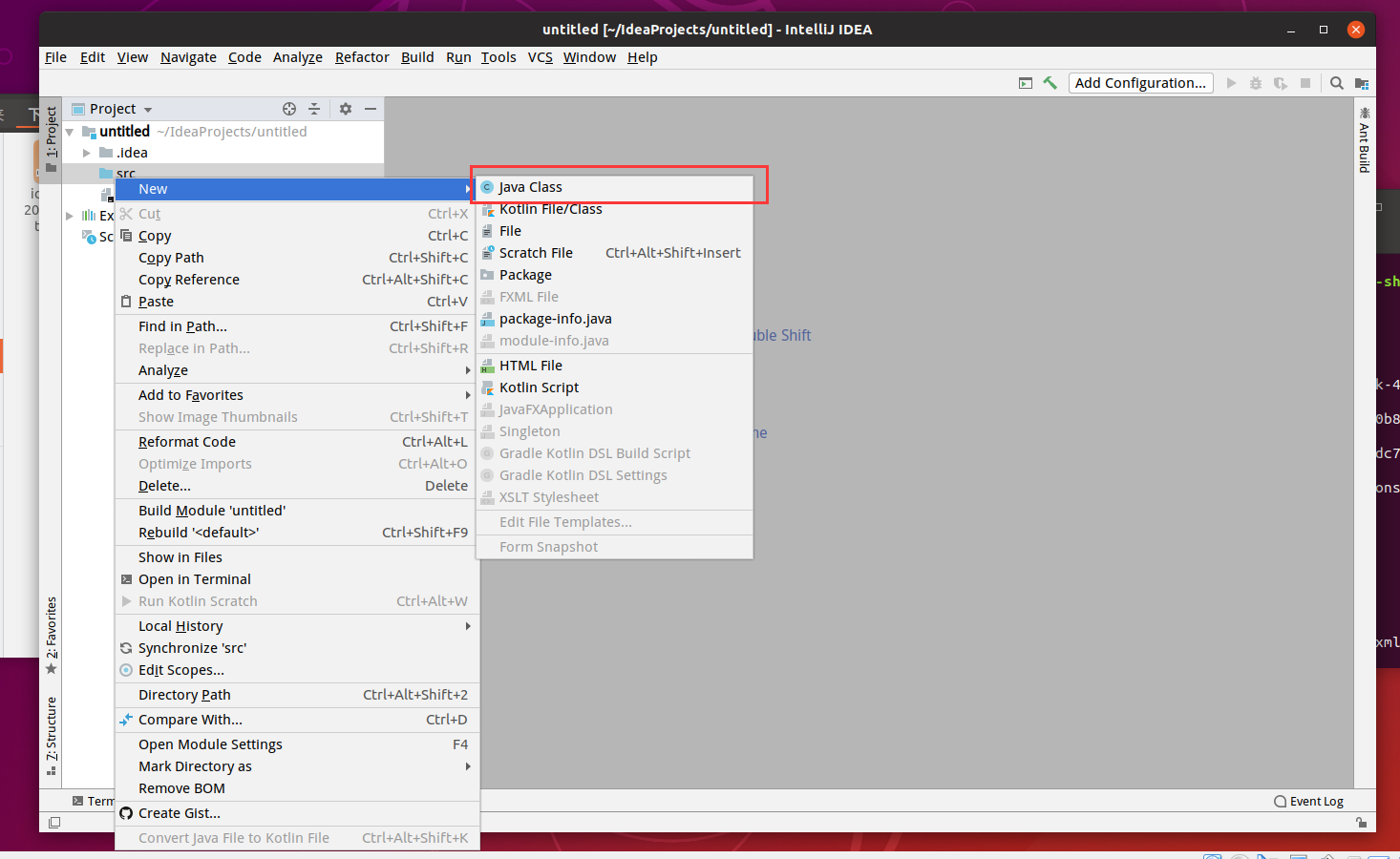1400x859 pixels.
Task: Expand the highlighted New submenu
Action: [296, 189]
